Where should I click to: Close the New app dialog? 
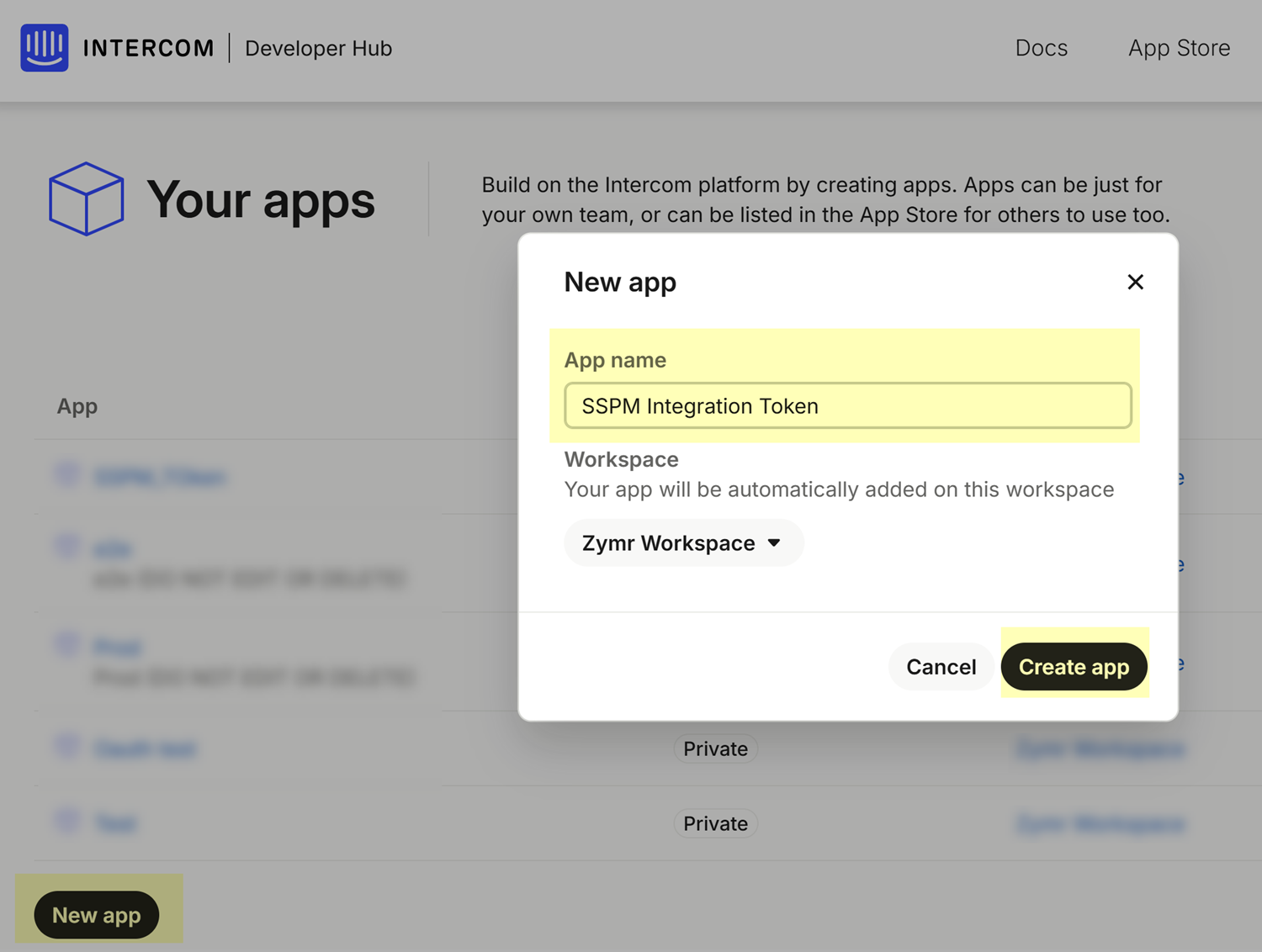click(x=1135, y=282)
